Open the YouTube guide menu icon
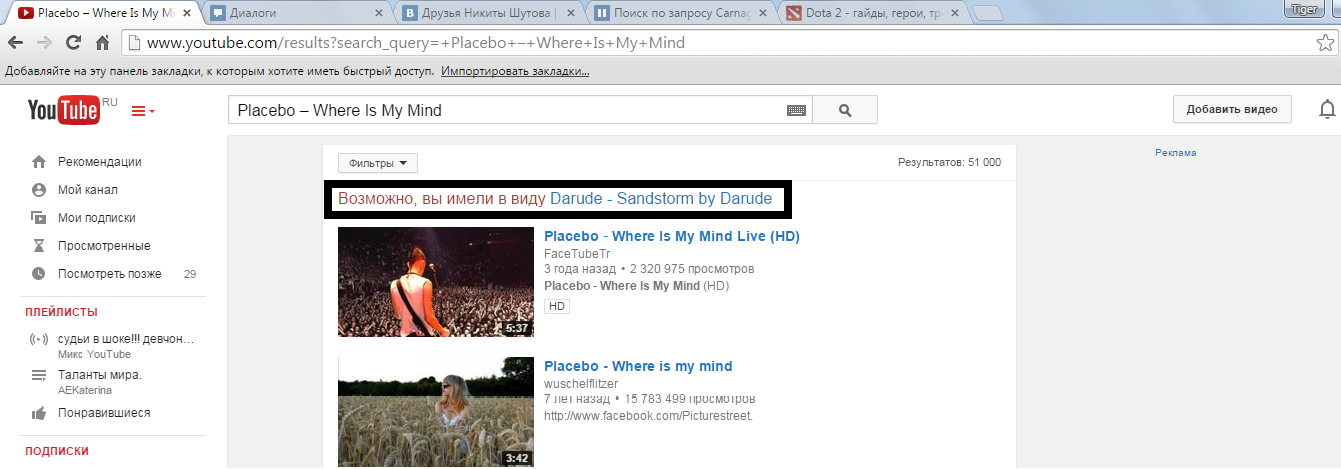Image resolution: width=1341 pixels, height=469 pixels. (143, 111)
